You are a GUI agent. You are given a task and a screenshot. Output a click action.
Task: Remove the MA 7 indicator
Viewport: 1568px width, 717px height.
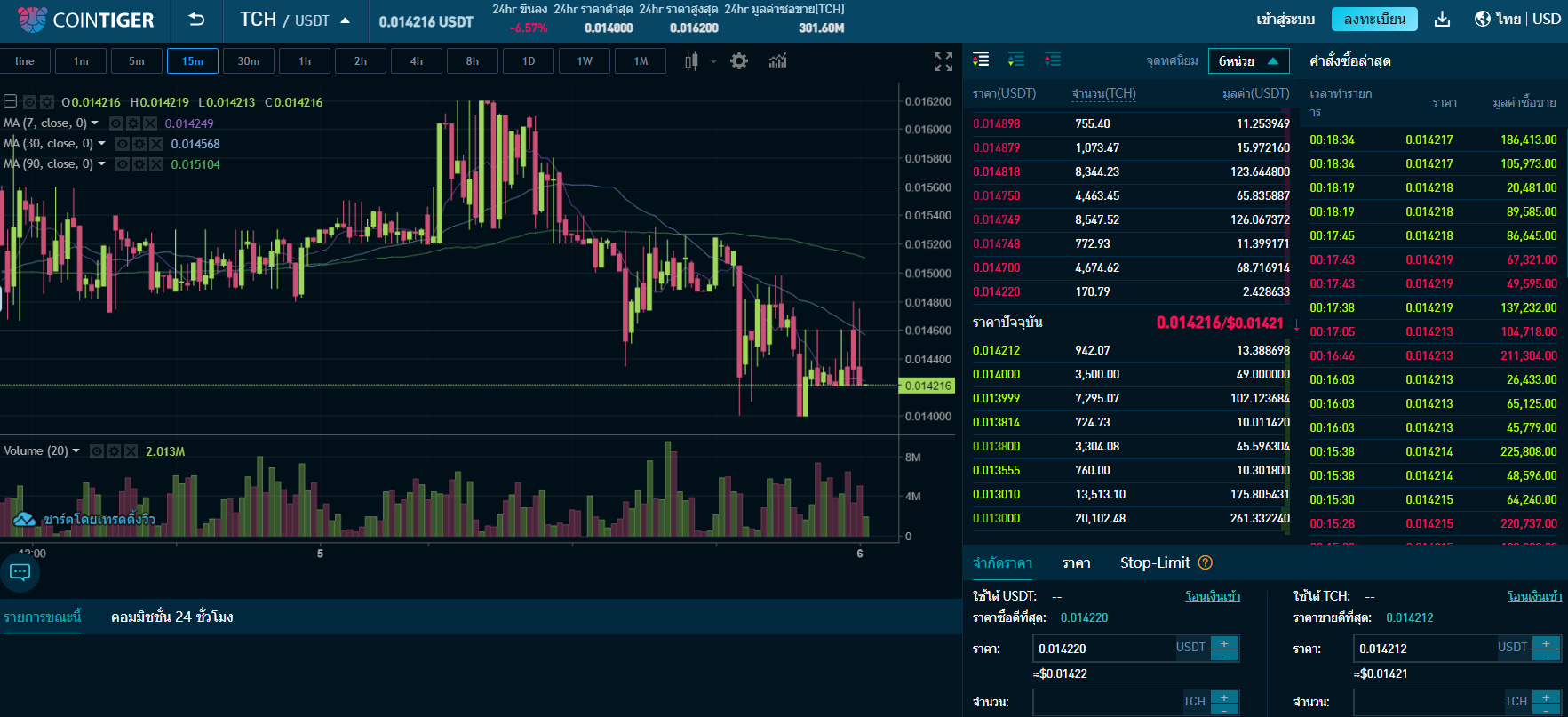(150, 123)
